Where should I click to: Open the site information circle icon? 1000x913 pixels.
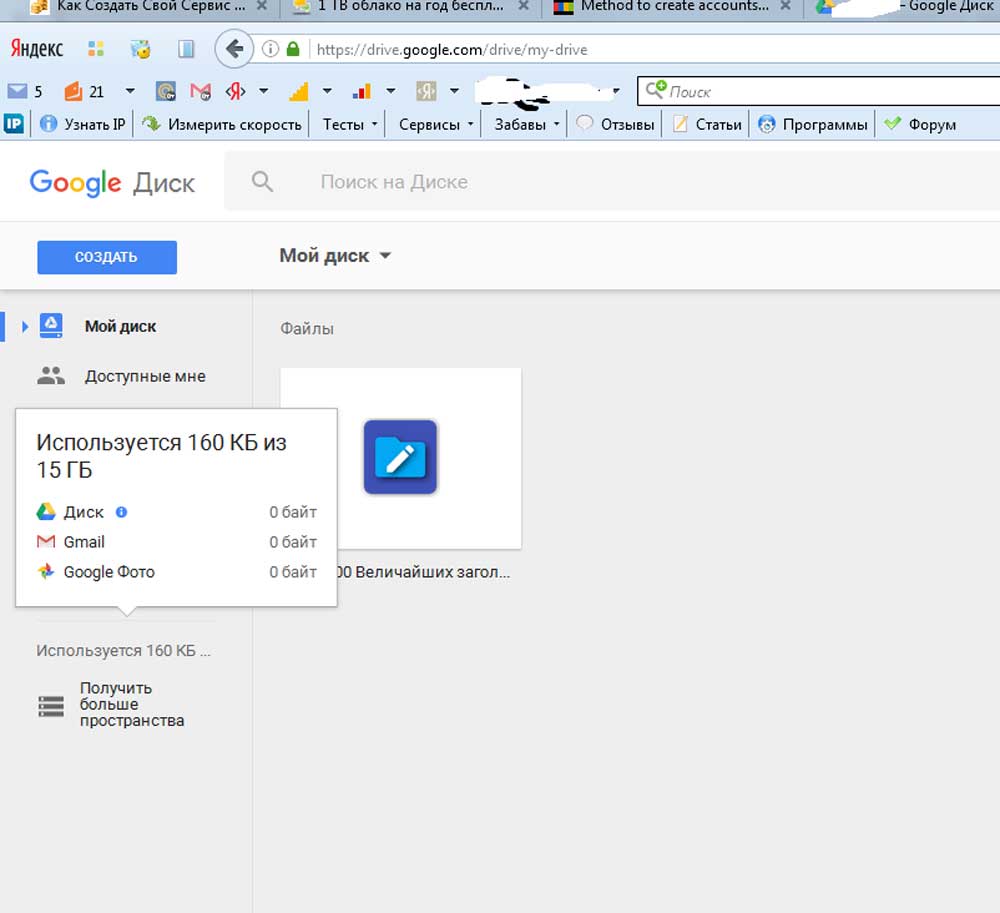(270, 49)
